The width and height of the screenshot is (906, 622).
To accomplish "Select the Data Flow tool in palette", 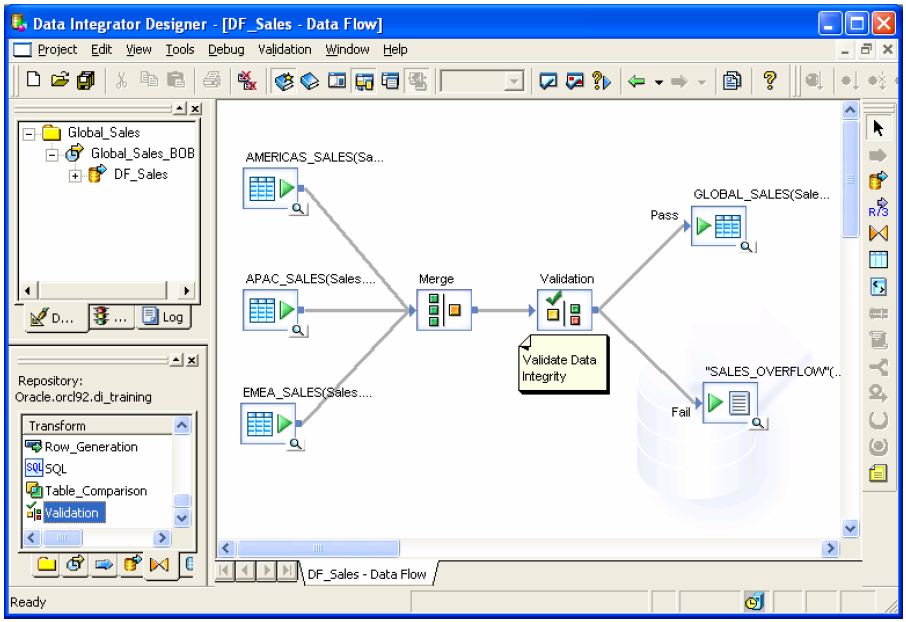I will (878, 180).
